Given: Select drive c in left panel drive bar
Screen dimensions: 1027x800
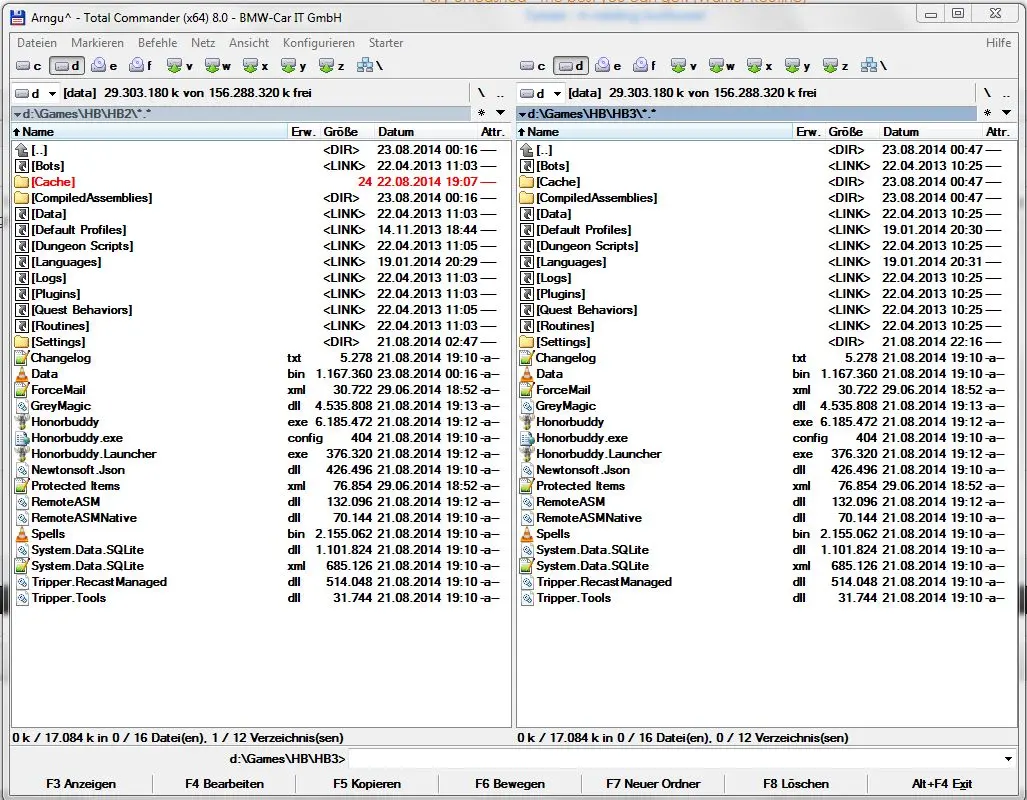Looking at the screenshot, I should click(29, 66).
